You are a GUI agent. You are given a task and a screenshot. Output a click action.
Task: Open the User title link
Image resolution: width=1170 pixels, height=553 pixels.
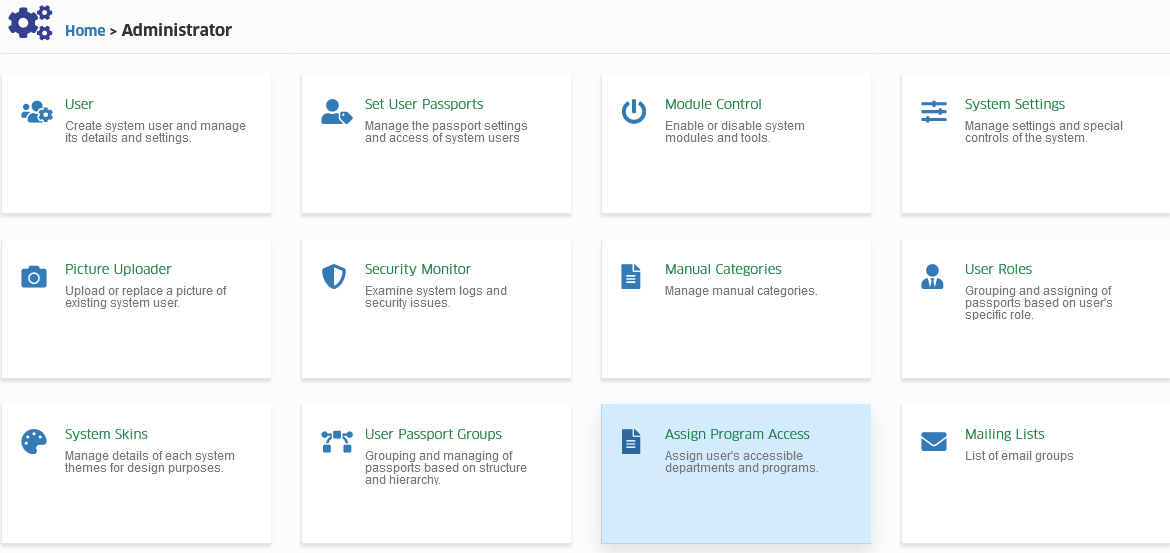pos(79,104)
